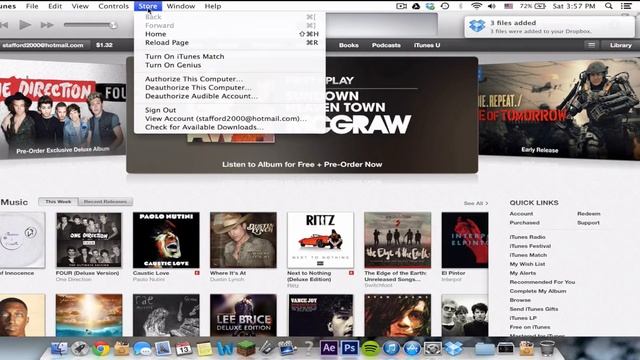The height and width of the screenshot is (360, 640).
Task: Open iMovie clapperboard icon in dock
Action: (287, 348)
